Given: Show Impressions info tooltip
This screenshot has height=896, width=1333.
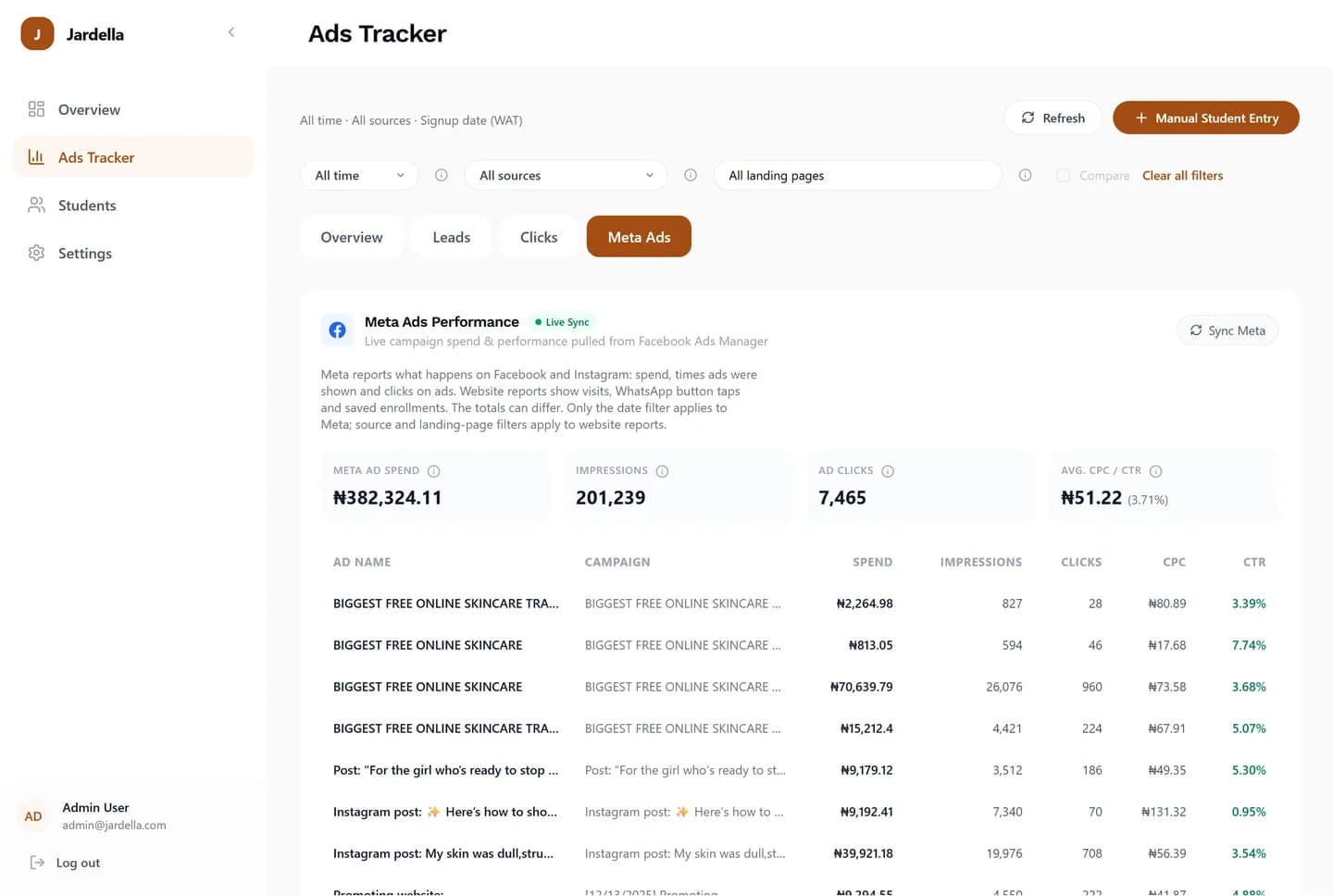Looking at the screenshot, I should pos(662,471).
